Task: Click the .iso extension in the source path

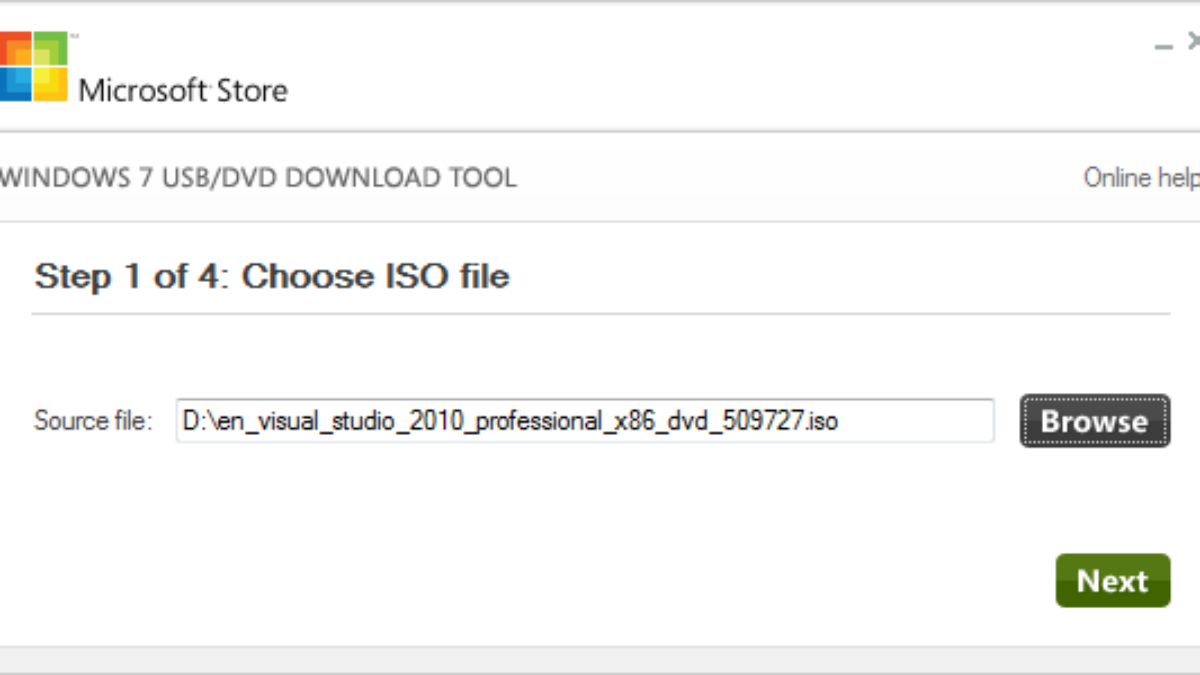Action: coord(822,421)
